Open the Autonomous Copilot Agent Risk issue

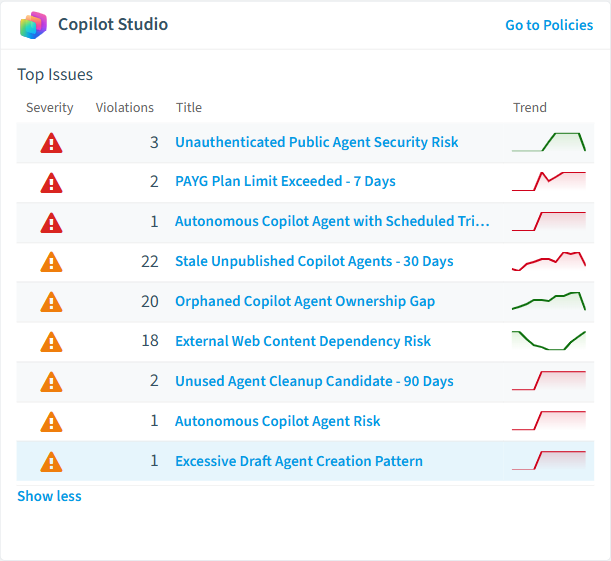(x=277, y=421)
